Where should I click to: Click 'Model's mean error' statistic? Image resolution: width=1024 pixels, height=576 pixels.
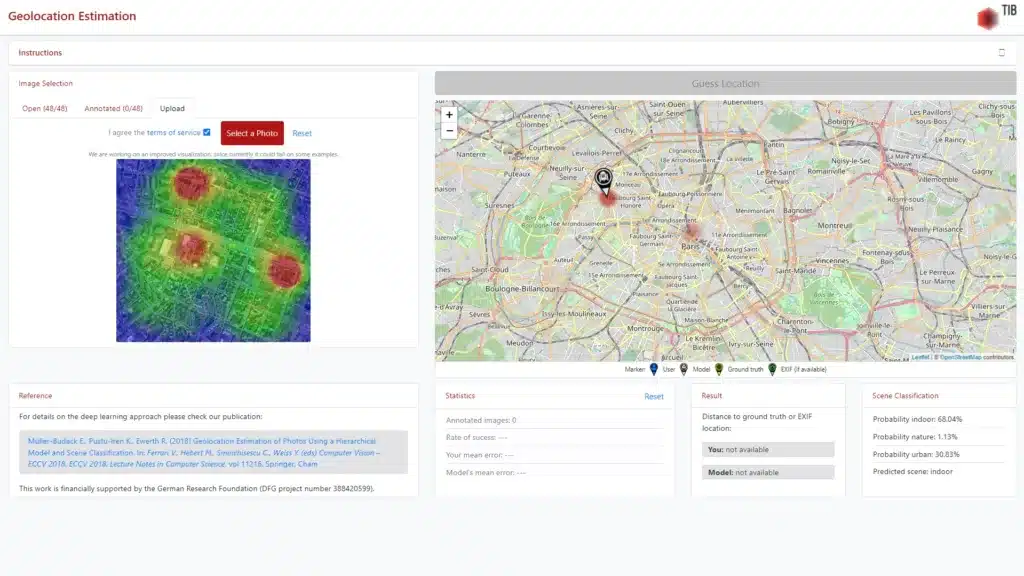pos(486,473)
